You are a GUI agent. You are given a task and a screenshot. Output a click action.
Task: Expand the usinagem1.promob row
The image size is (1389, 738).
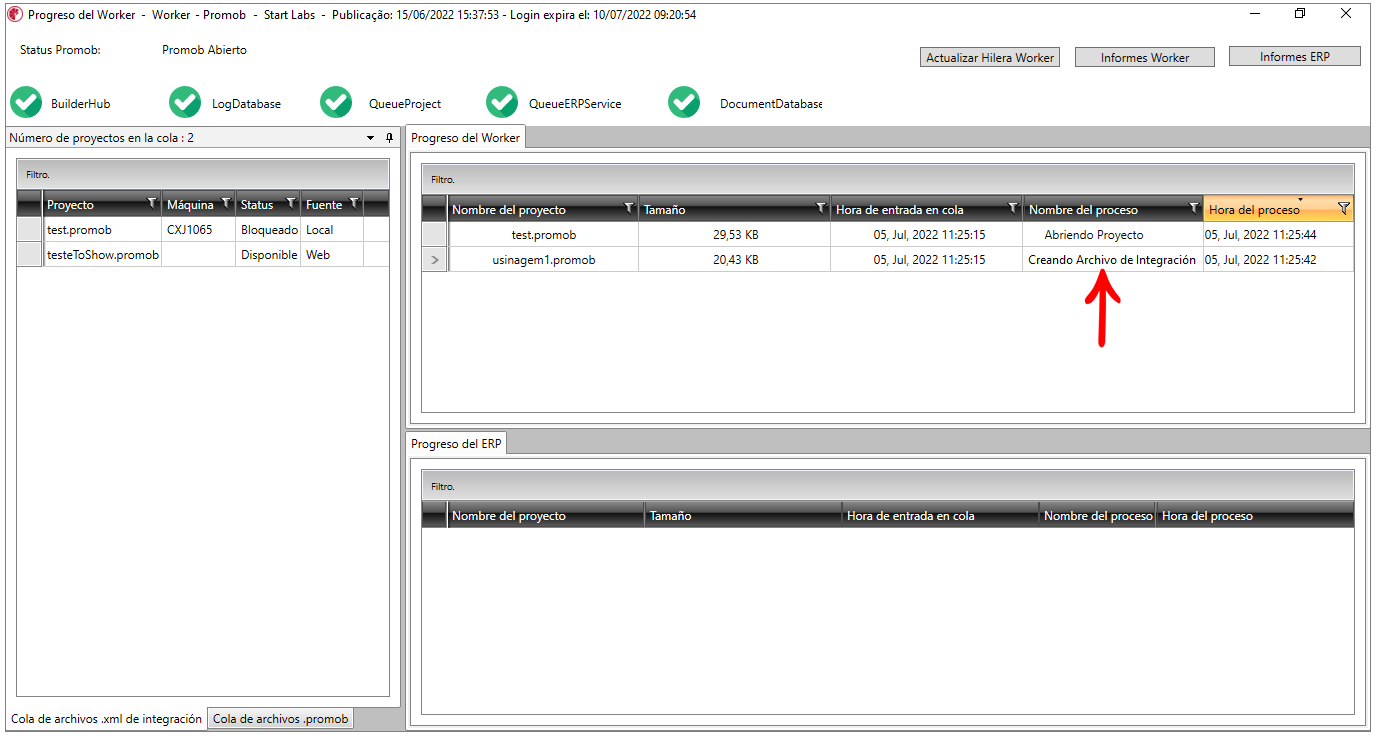(434, 260)
